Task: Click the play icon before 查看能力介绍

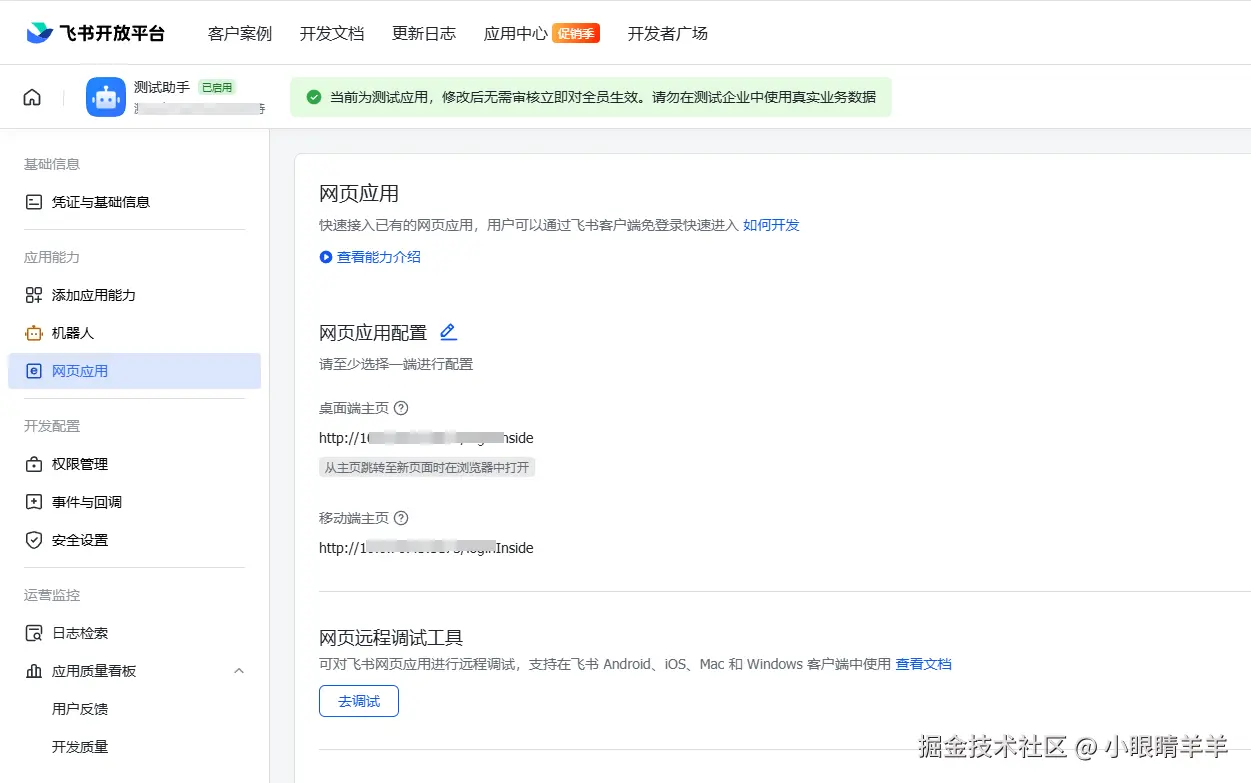Action: pyautogui.click(x=325, y=257)
